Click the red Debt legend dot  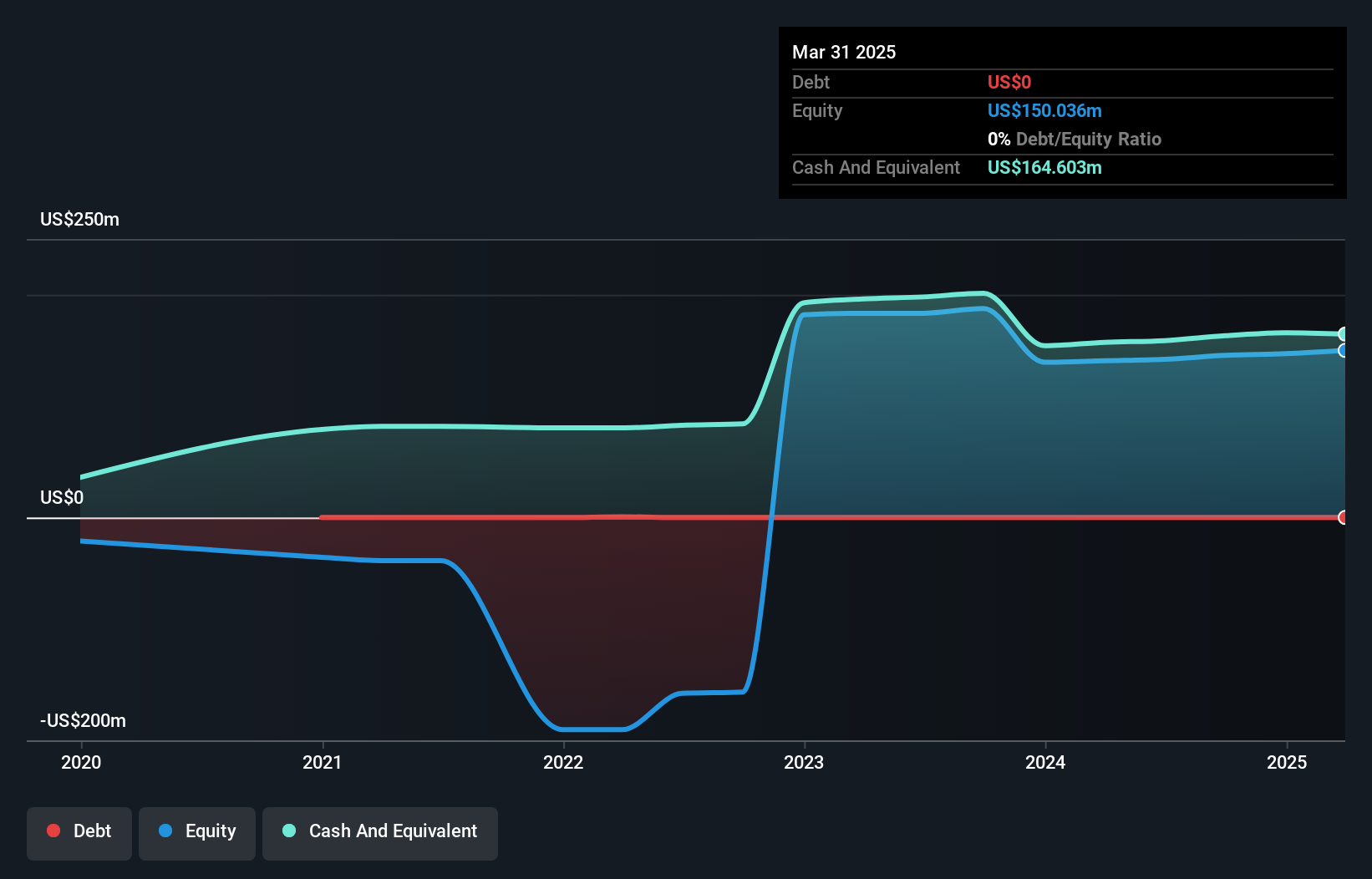pyautogui.click(x=53, y=831)
